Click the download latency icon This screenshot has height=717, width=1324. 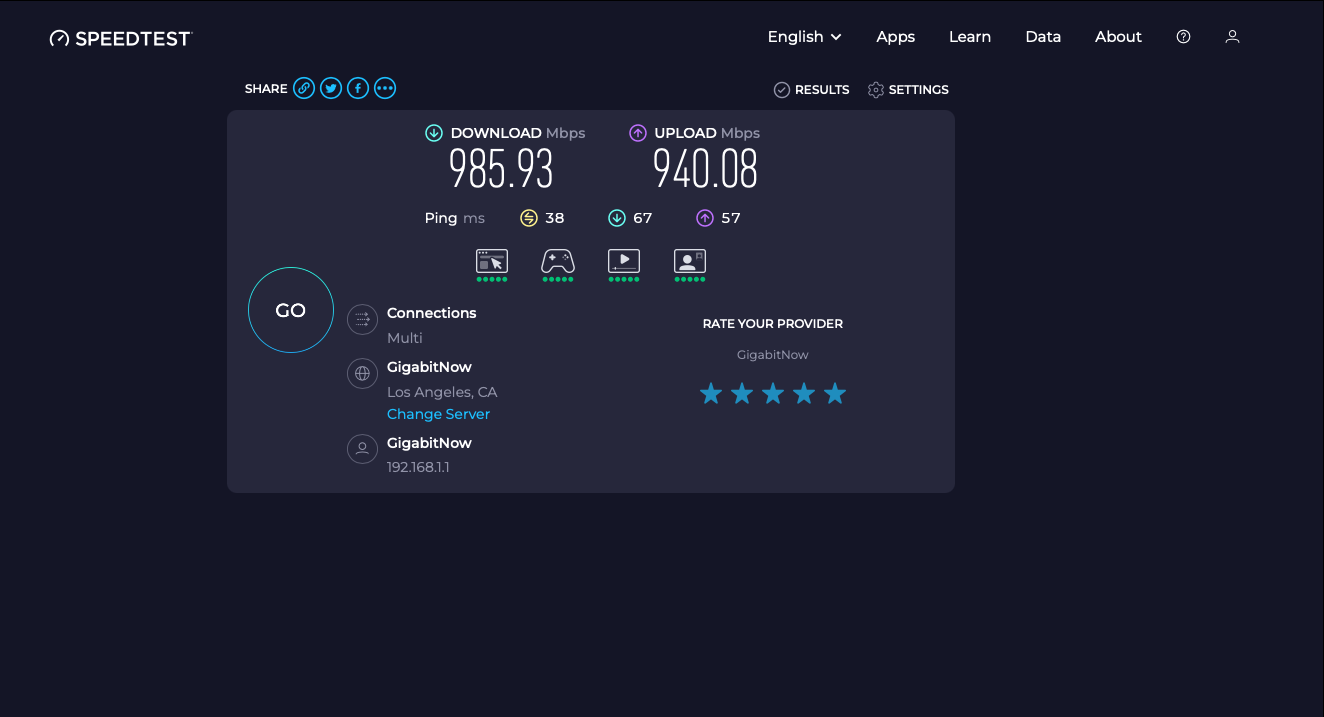click(x=617, y=218)
